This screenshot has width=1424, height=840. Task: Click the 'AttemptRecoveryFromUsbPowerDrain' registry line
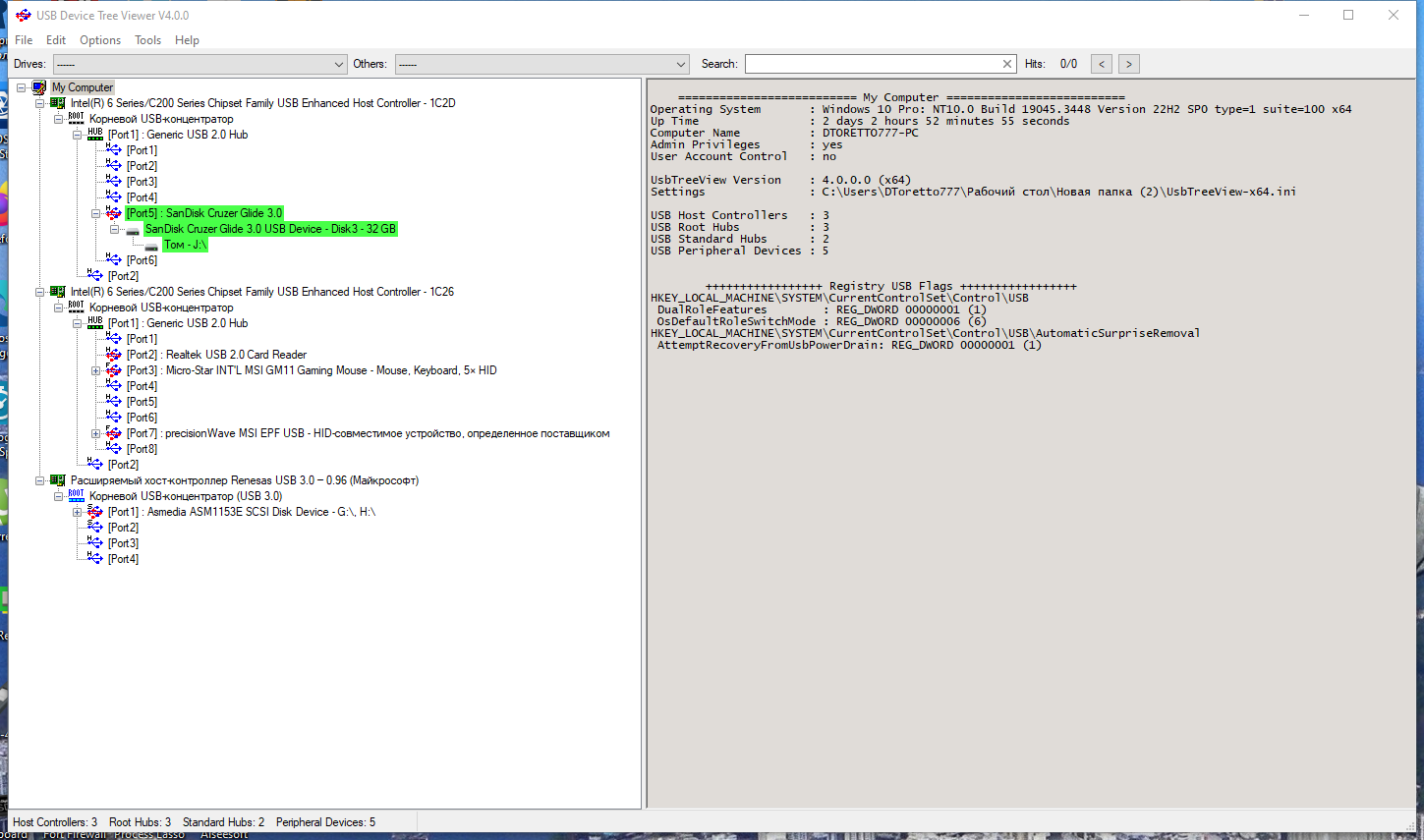849,345
